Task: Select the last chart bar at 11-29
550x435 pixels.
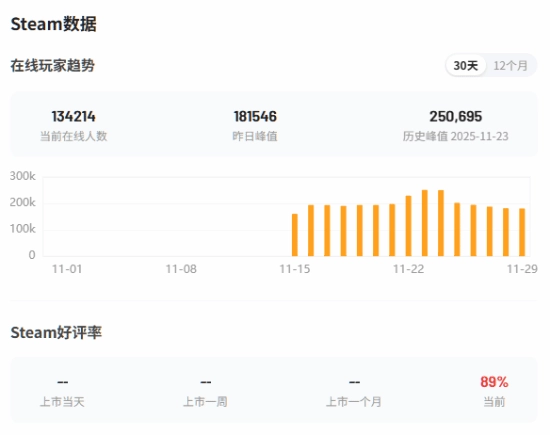Action: 522,232
